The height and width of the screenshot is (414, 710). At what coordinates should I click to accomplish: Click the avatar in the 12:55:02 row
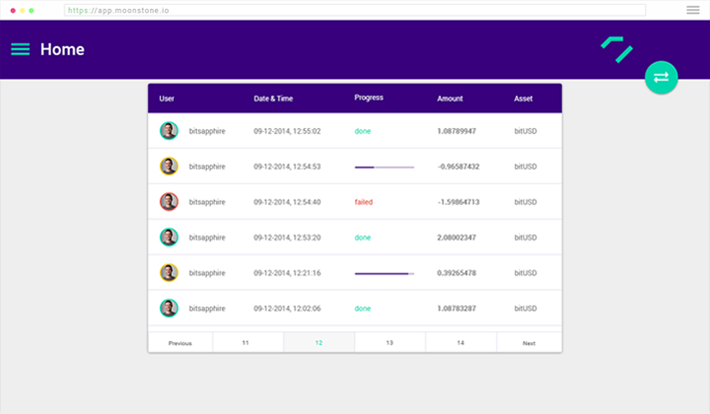point(169,131)
